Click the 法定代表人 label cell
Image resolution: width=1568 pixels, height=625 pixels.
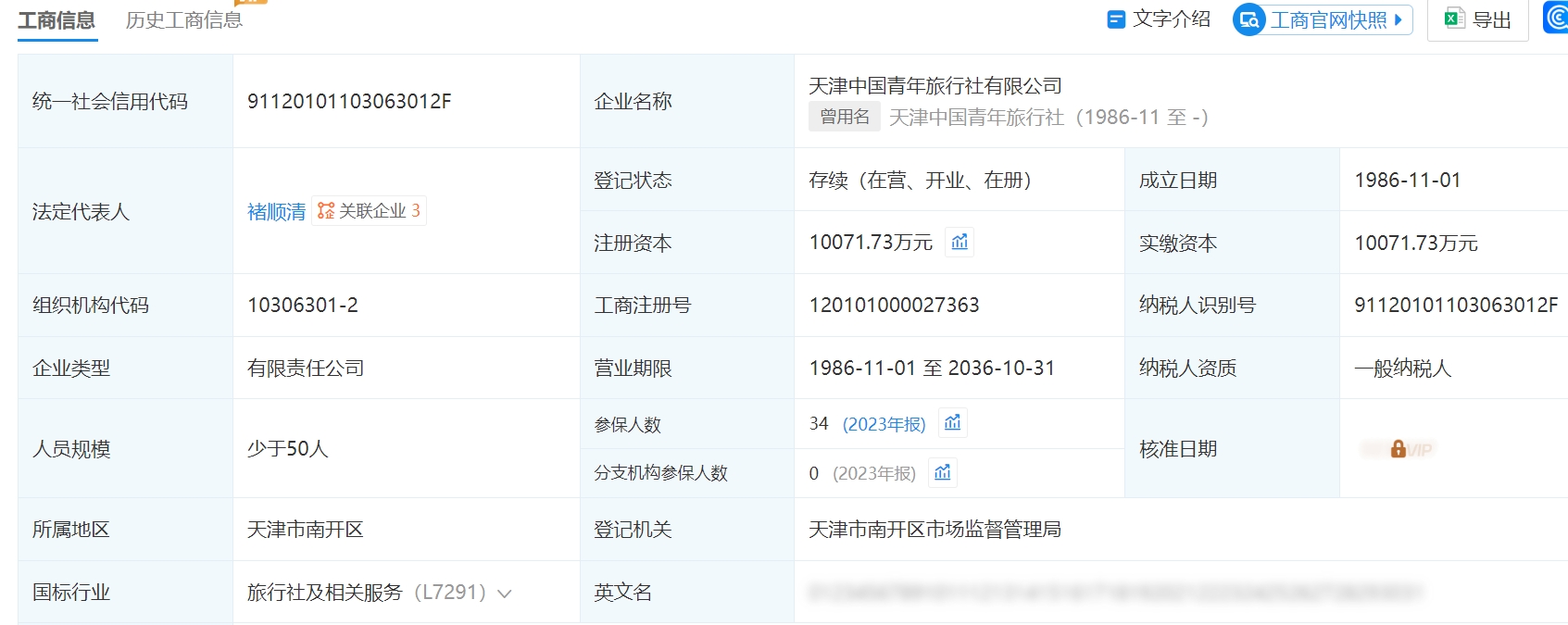(125, 211)
